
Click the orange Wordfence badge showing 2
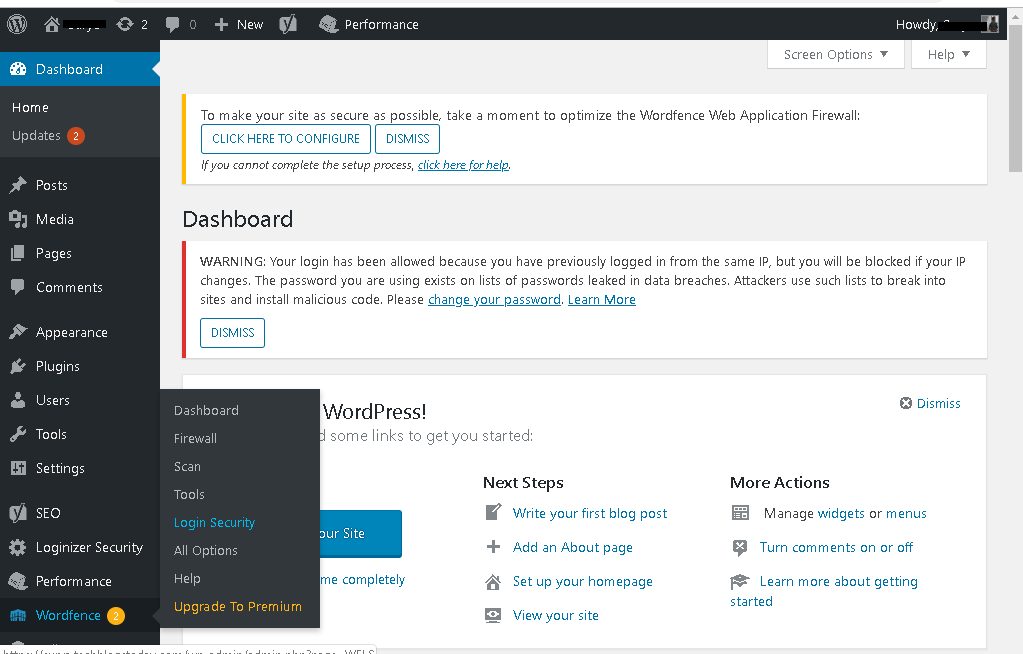(x=116, y=615)
